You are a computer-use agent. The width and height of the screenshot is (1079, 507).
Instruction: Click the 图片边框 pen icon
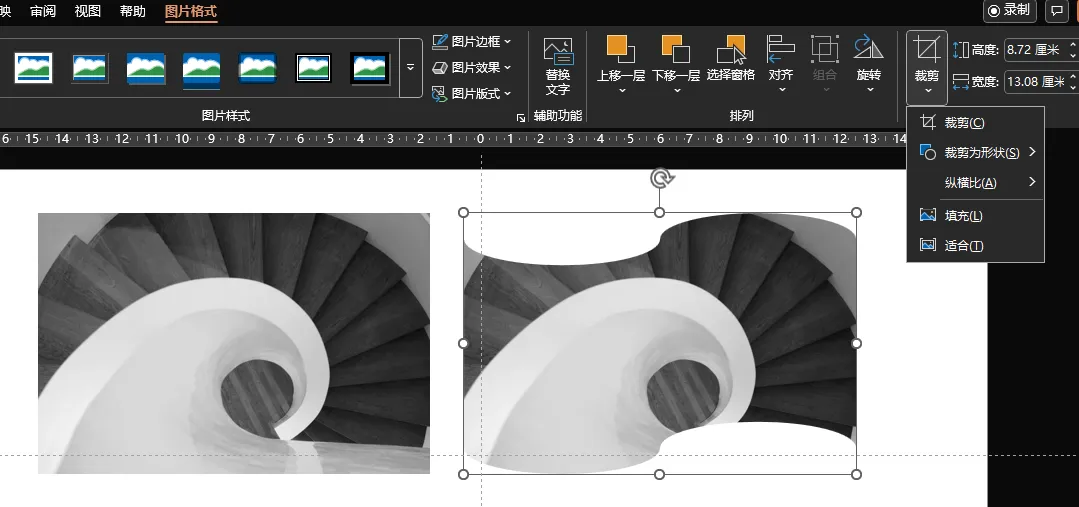coord(440,42)
